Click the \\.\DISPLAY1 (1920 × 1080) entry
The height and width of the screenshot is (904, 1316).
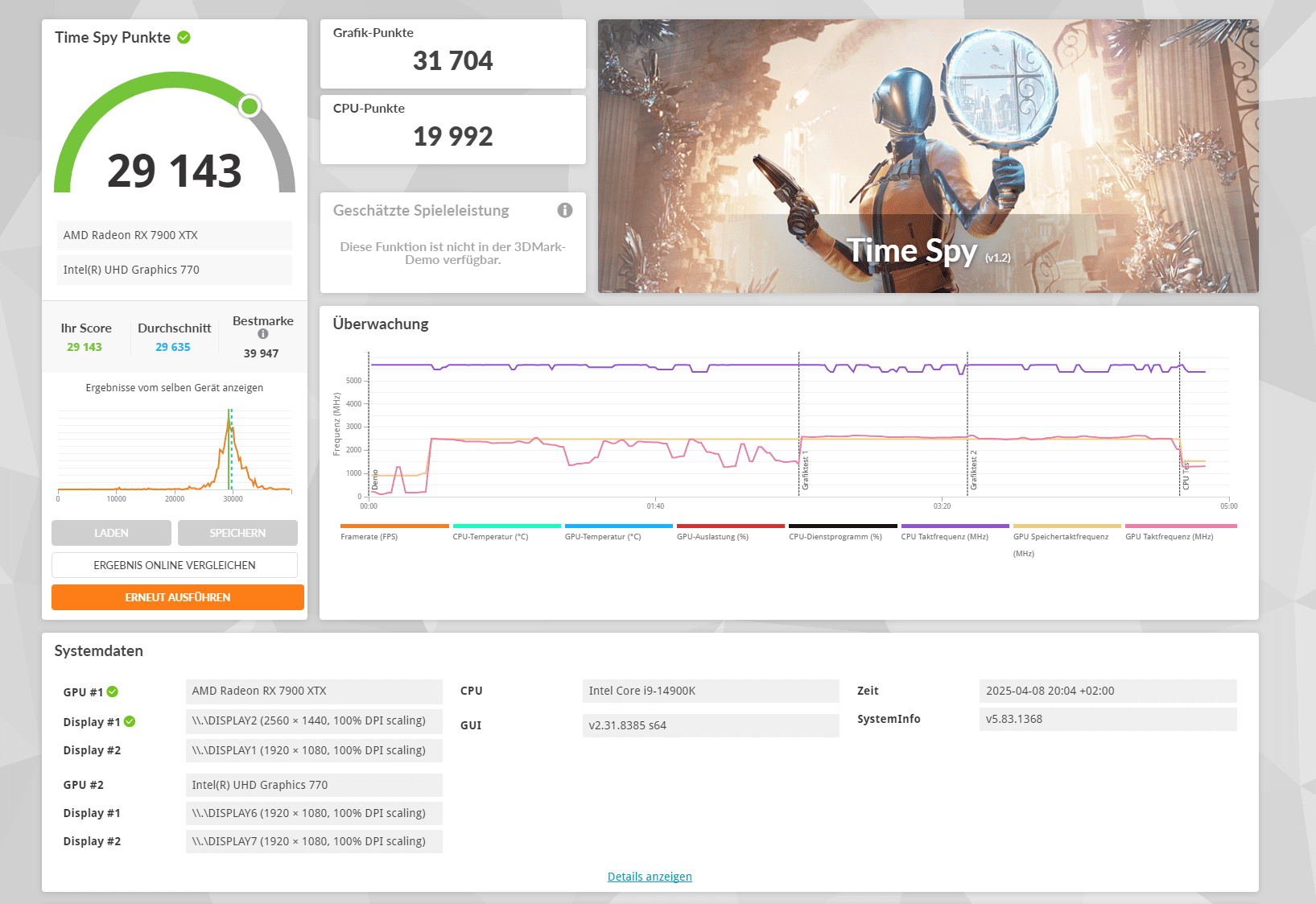point(314,750)
